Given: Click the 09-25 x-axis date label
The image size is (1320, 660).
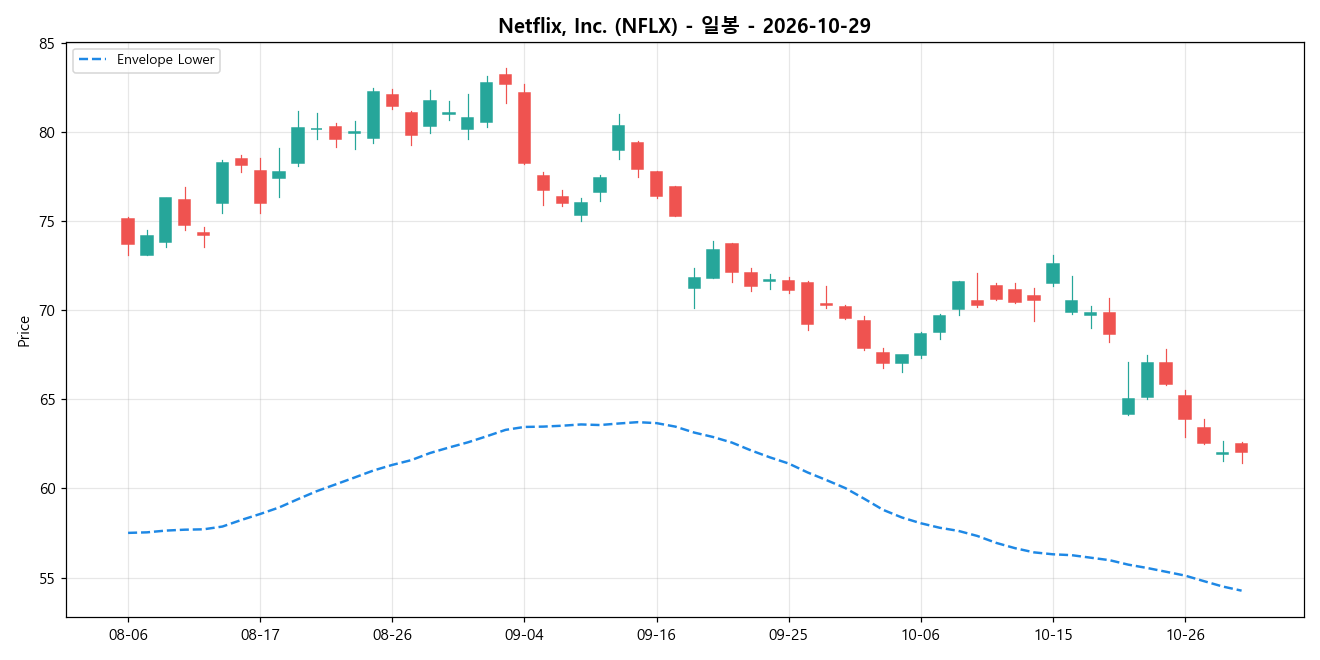Looking at the screenshot, I should point(788,634).
